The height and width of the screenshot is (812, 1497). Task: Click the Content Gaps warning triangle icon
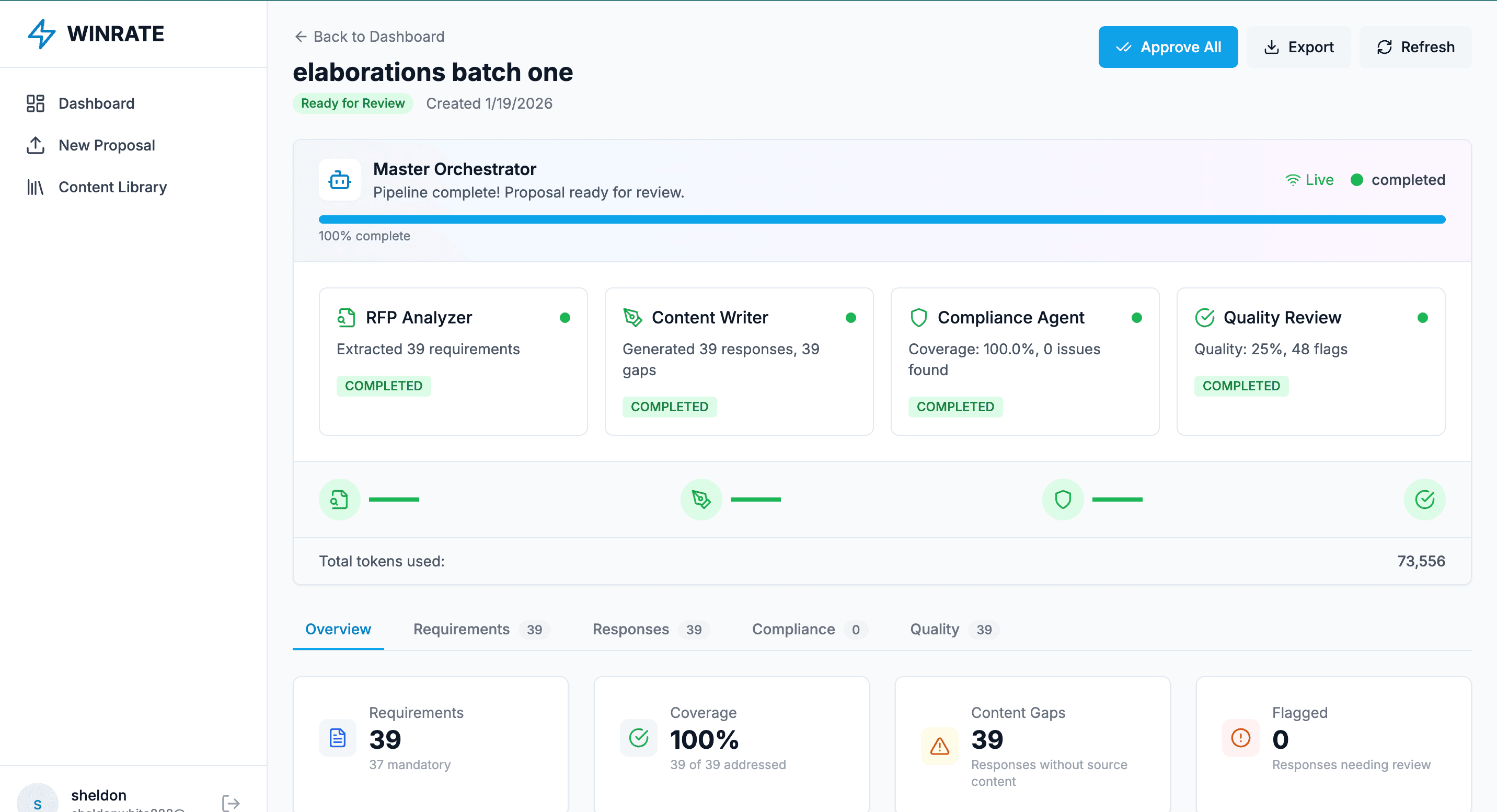pyautogui.click(x=939, y=746)
